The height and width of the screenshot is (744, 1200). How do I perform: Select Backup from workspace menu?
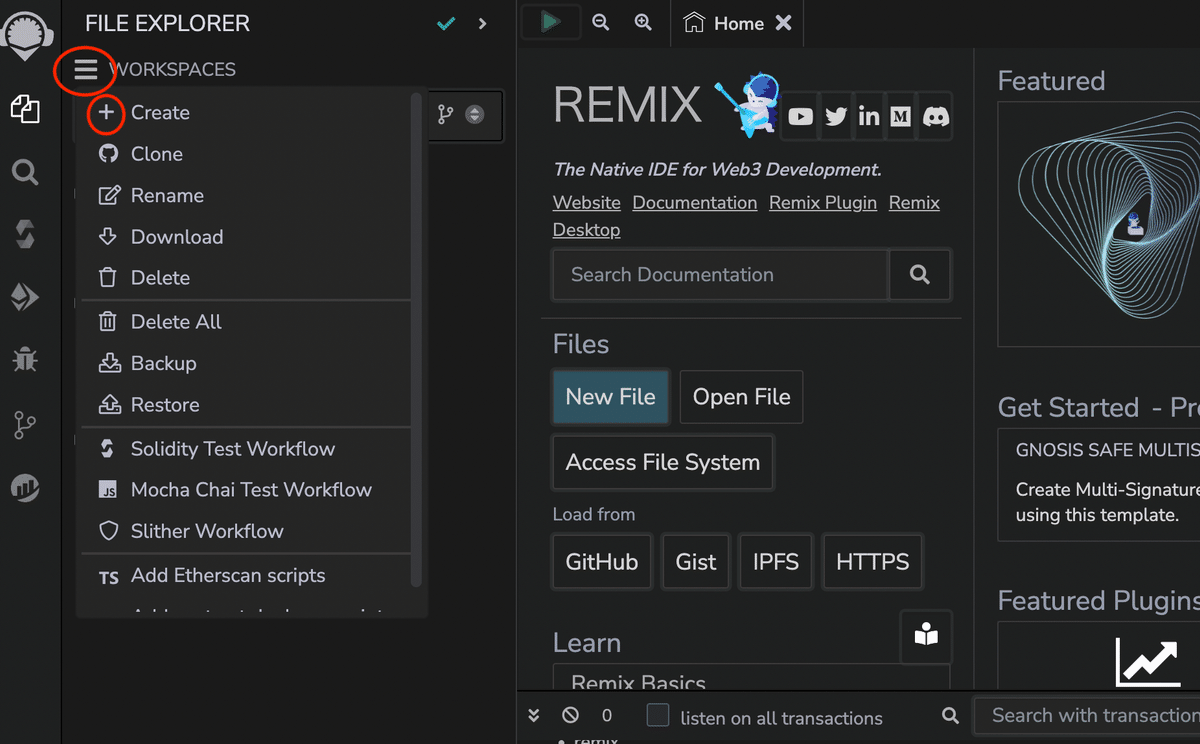(245, 363)
